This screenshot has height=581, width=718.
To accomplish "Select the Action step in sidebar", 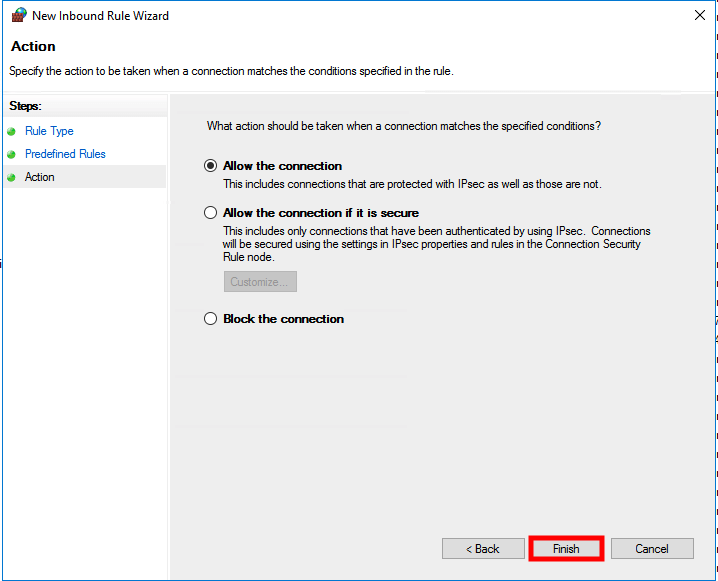I will [x=40, y=177].
